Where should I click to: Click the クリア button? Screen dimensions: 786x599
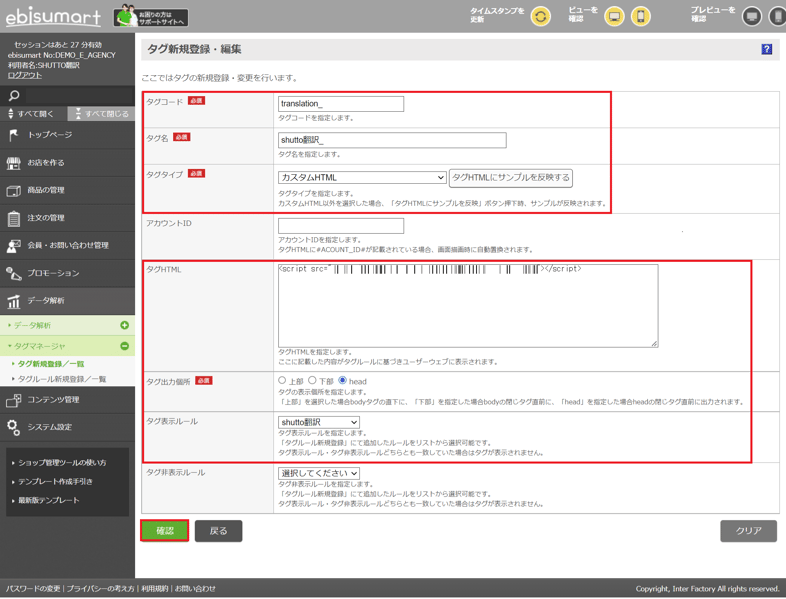tap(748, 531)
